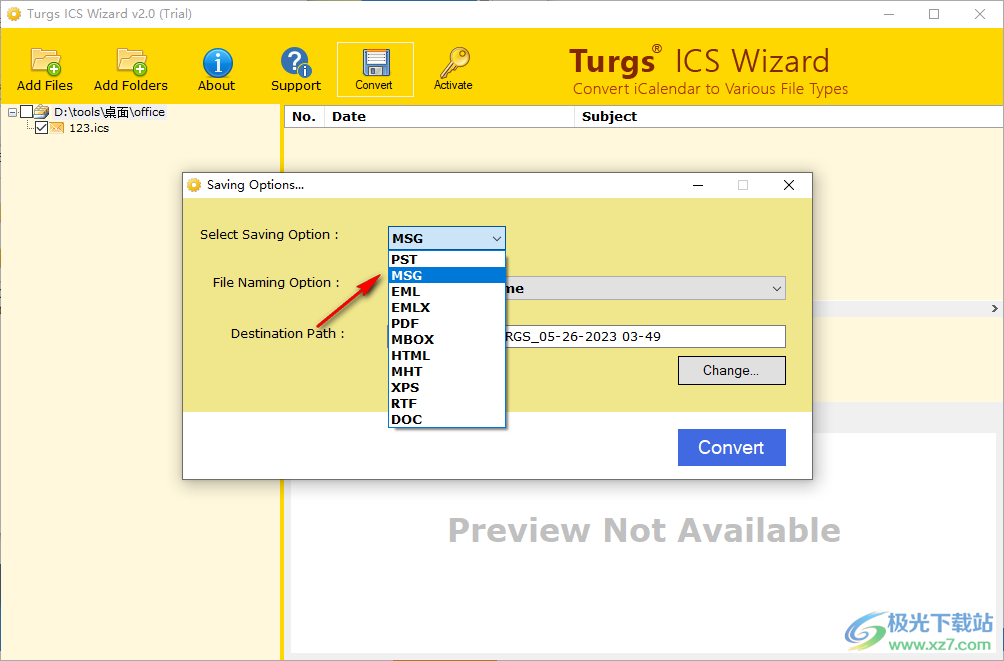
Task: Choose MBOX from the saving options list
Action: [447, 339]
